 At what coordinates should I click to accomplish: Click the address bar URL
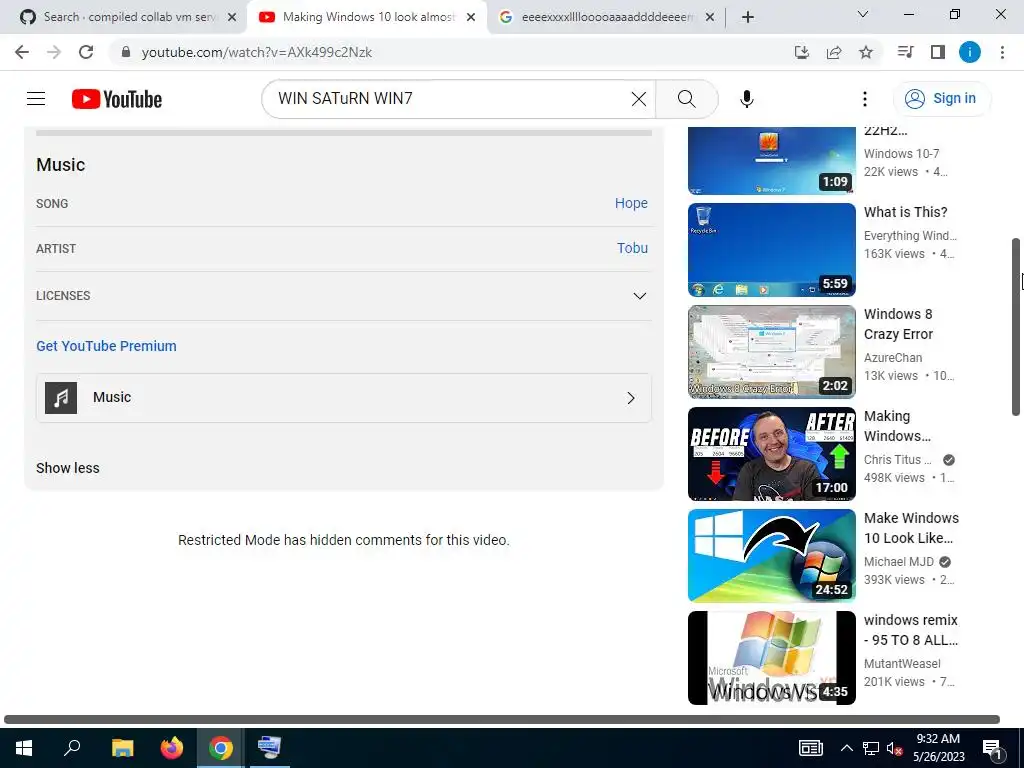(x=257, y=52)
